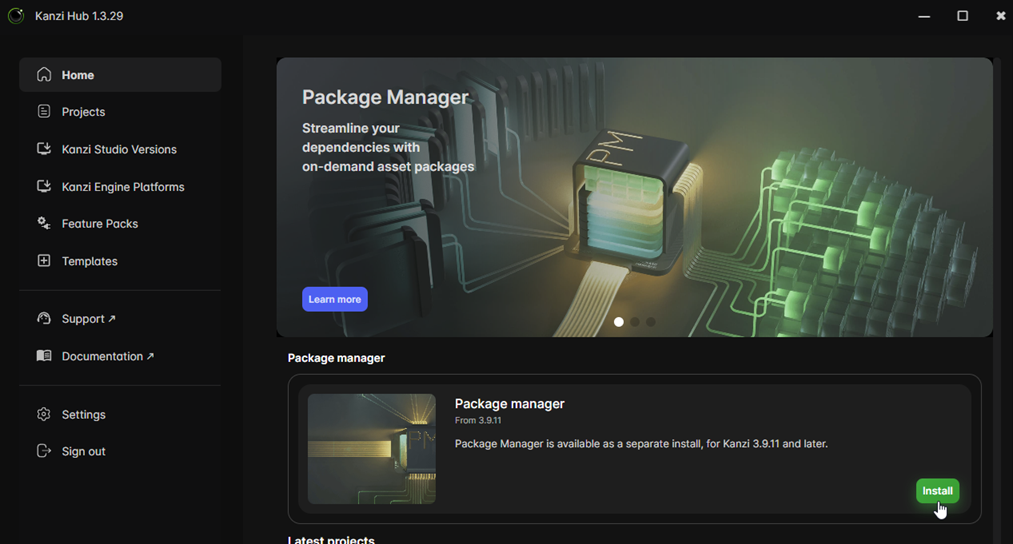Click the banner headline 'Package Manager'
The image size is (1013, 544).
(385, 97)
